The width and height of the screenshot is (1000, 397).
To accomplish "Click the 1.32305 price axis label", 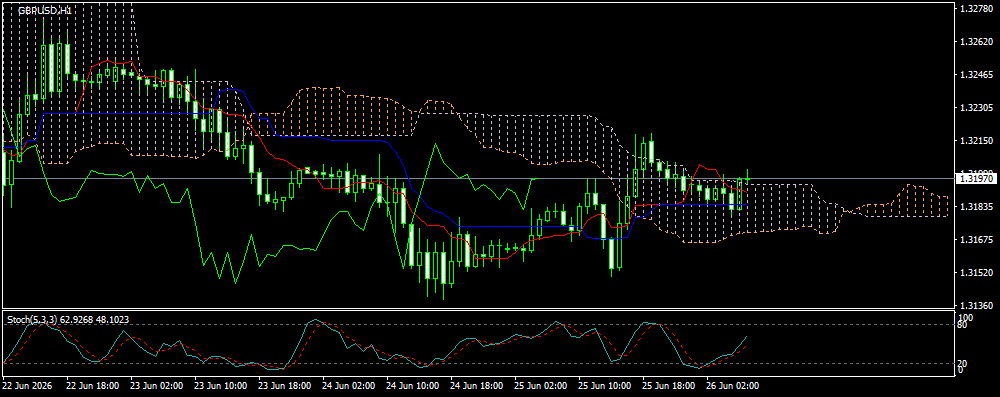I will coord(975,107).
